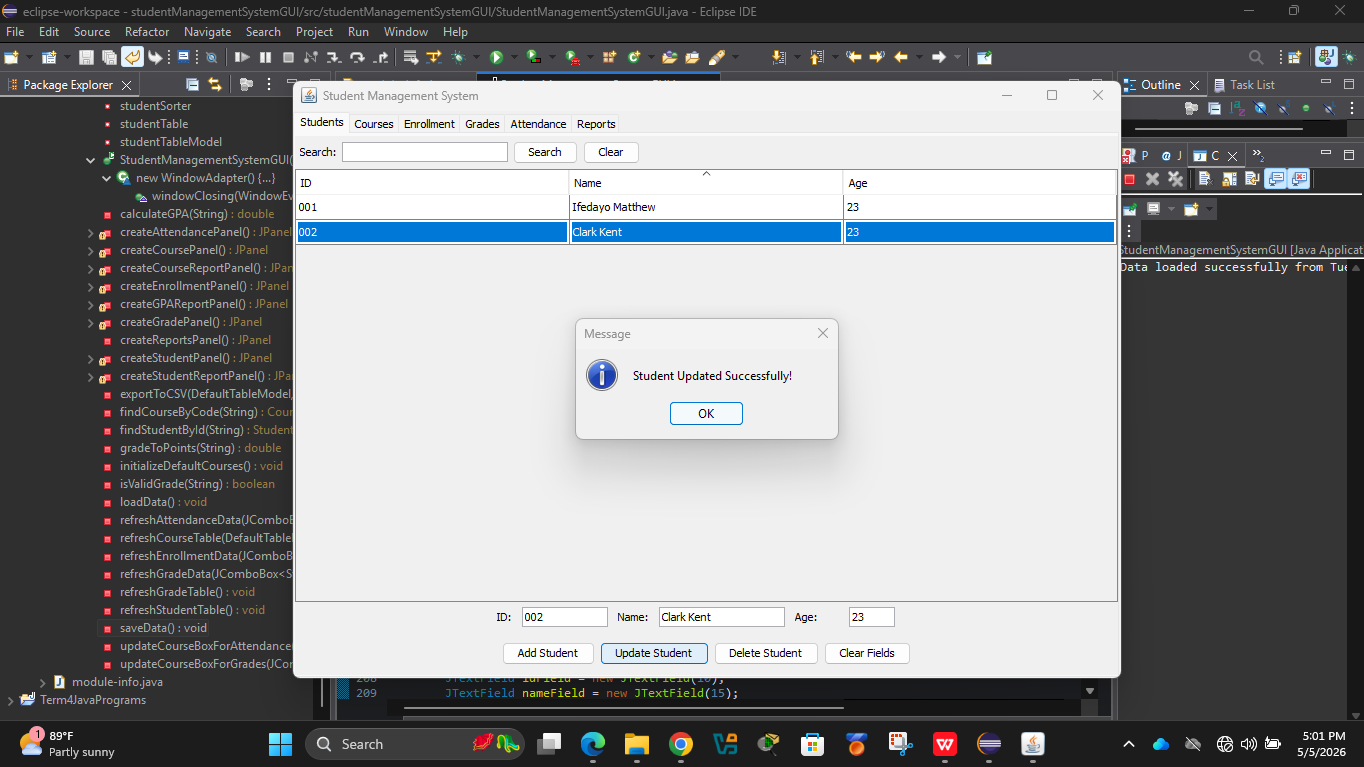Open the Open Console dropdown arrow
The width and height of the screenshot is (1364, 767).
point(1209,209)
